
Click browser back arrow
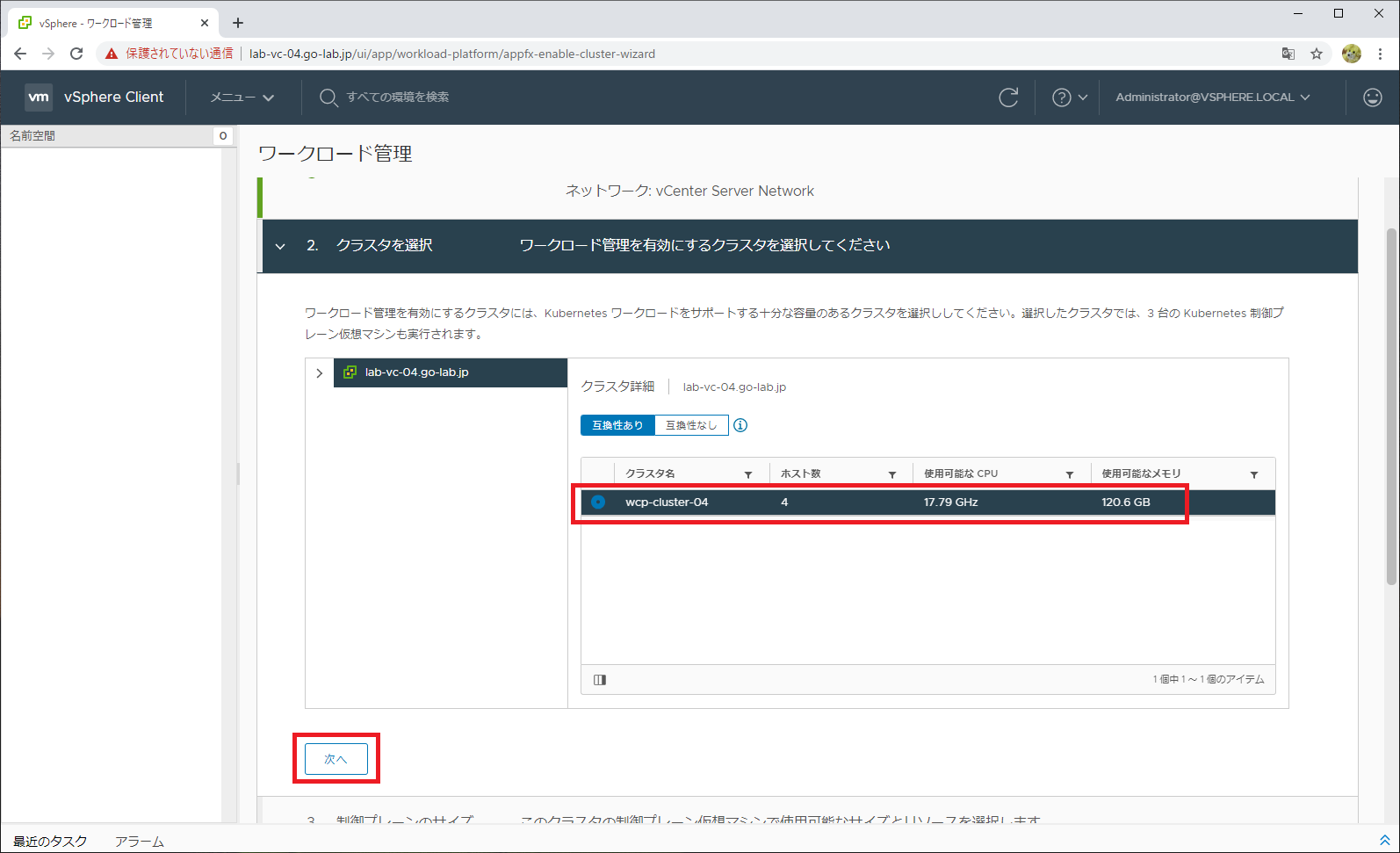click(x=20, y=54)
